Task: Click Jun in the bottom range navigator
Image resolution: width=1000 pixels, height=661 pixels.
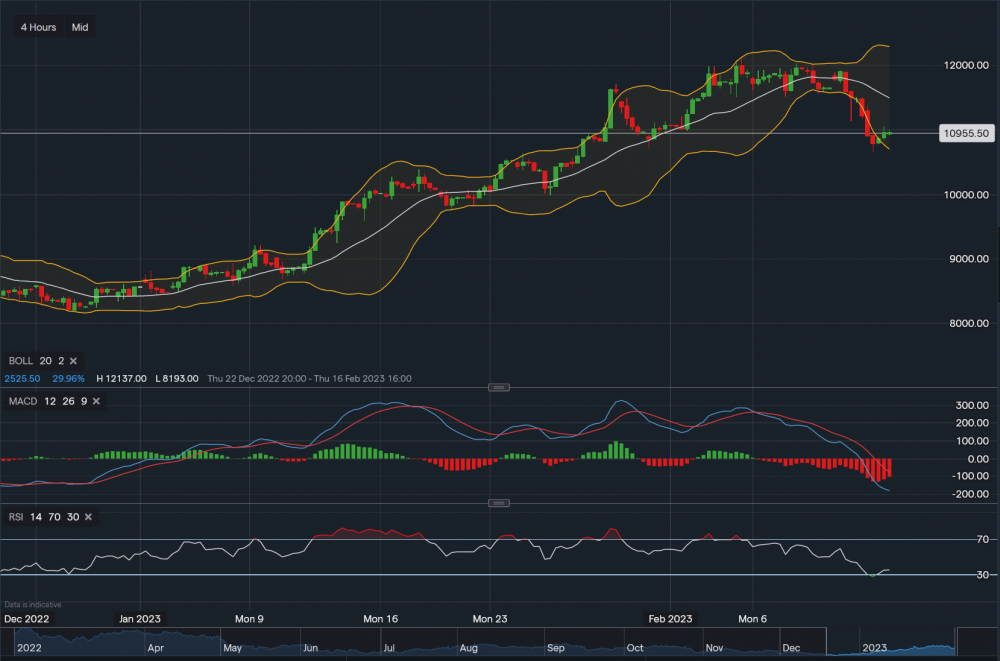Action: [x=313, y=648]
